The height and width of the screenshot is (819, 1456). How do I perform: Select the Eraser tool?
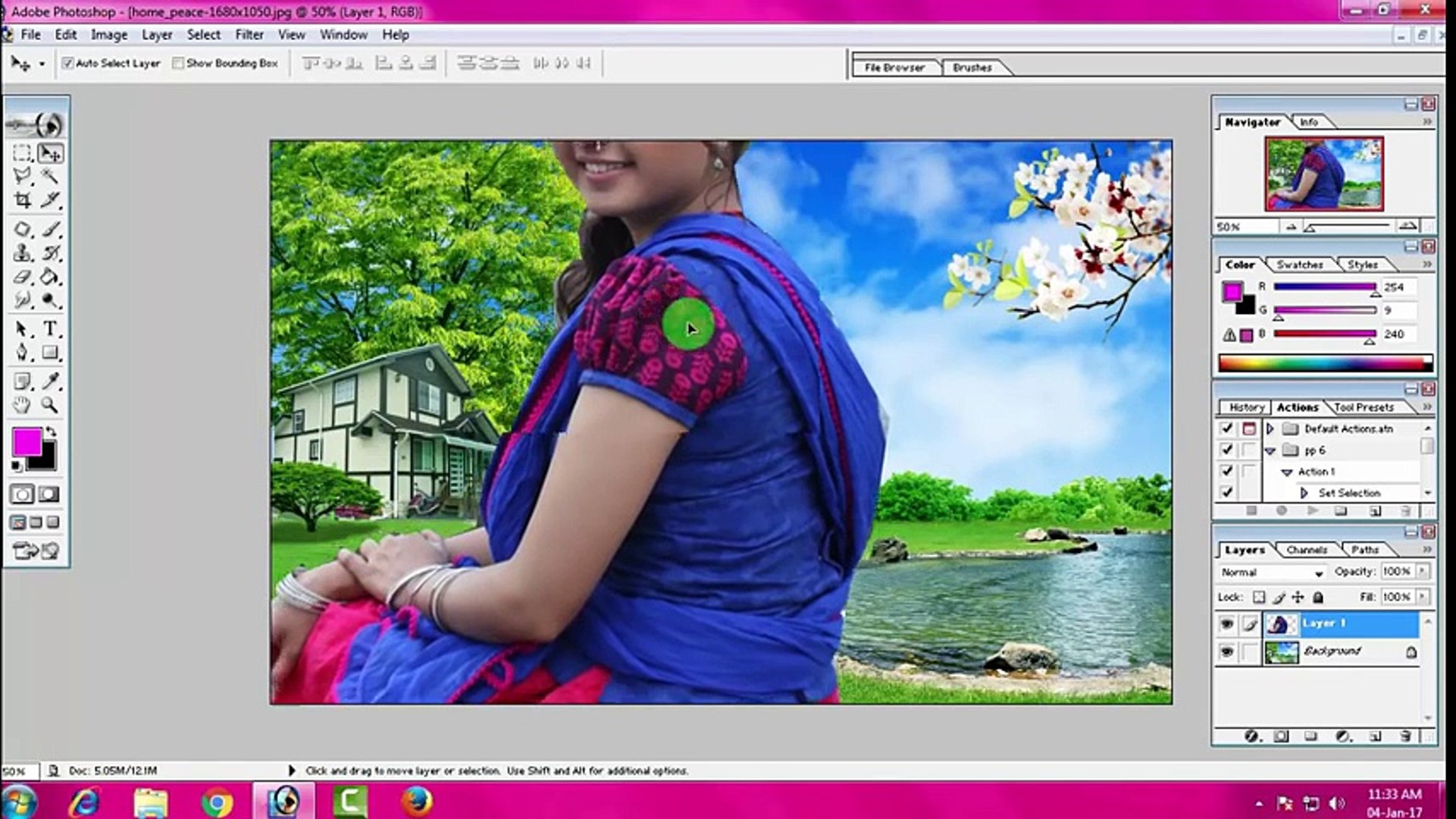point(22,278)
